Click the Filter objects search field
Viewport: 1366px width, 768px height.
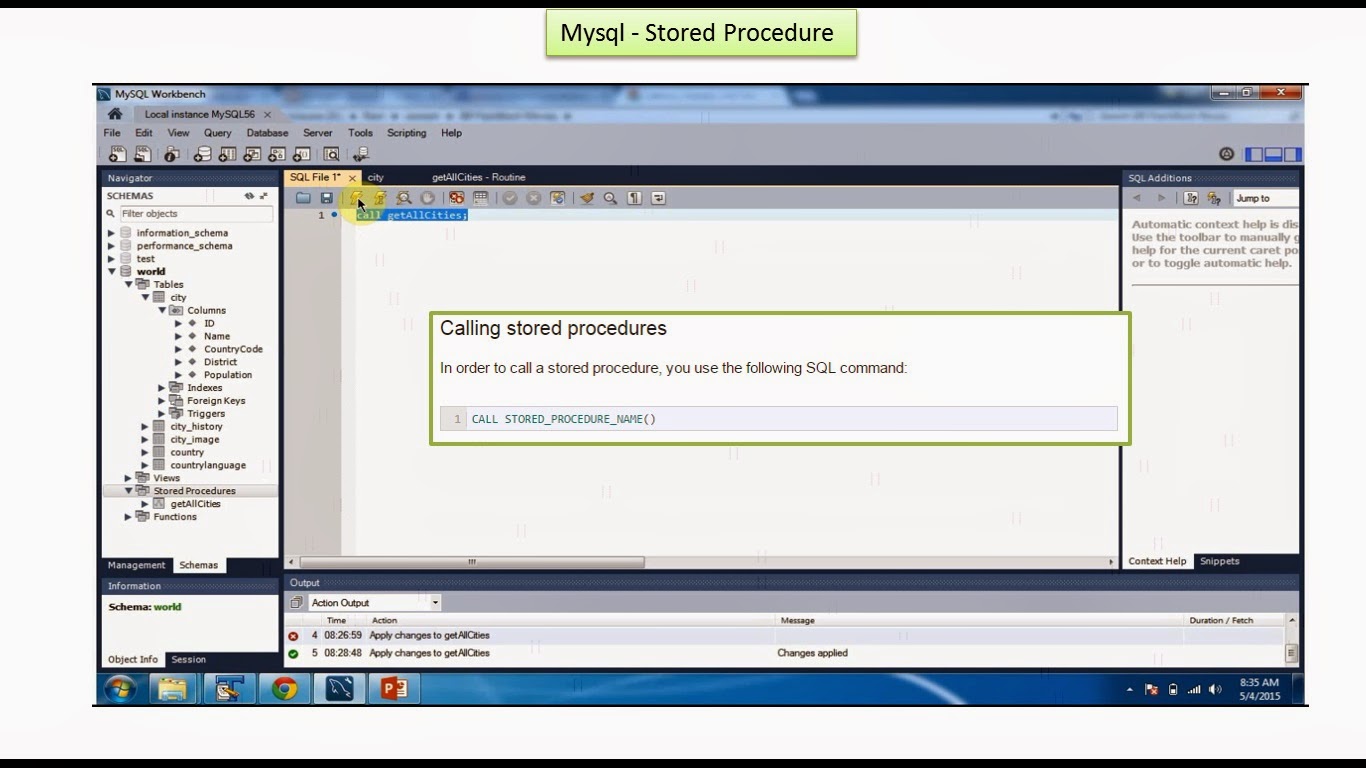tap(196, 214)
